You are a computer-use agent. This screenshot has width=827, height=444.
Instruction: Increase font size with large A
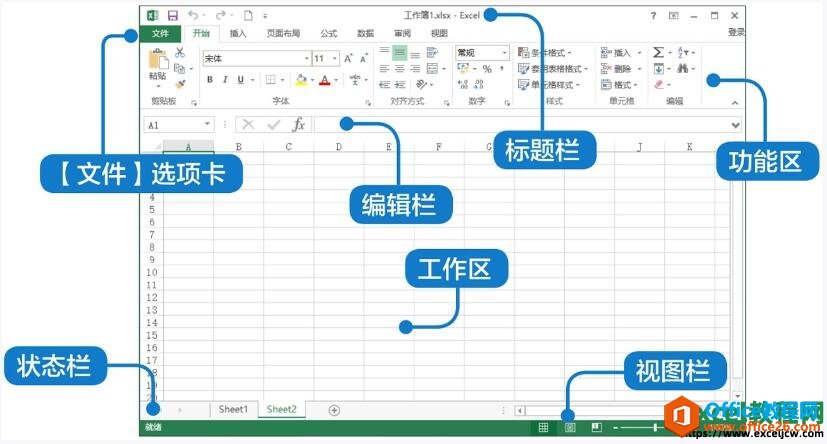(x=348, y=59)
